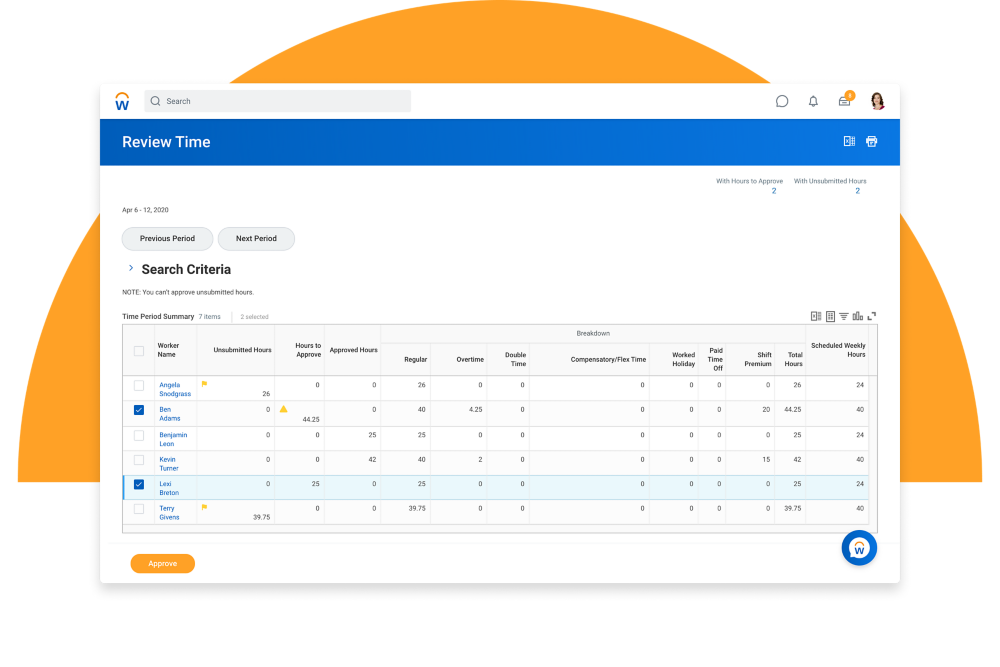The image size is (1000, 667).
Task: Open the chat messages icon
Action: pyautogui.click(x=782, y=101)
